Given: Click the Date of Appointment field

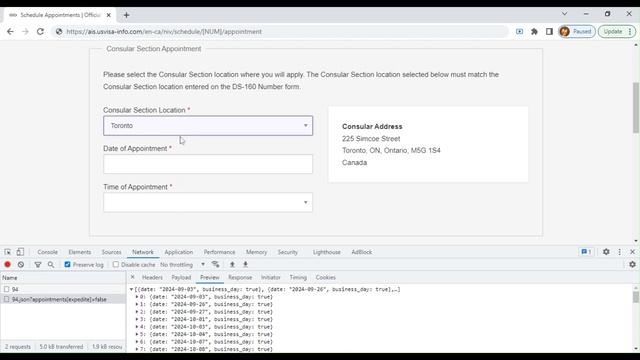Looking at the screenshot, I should pos(208,164).
